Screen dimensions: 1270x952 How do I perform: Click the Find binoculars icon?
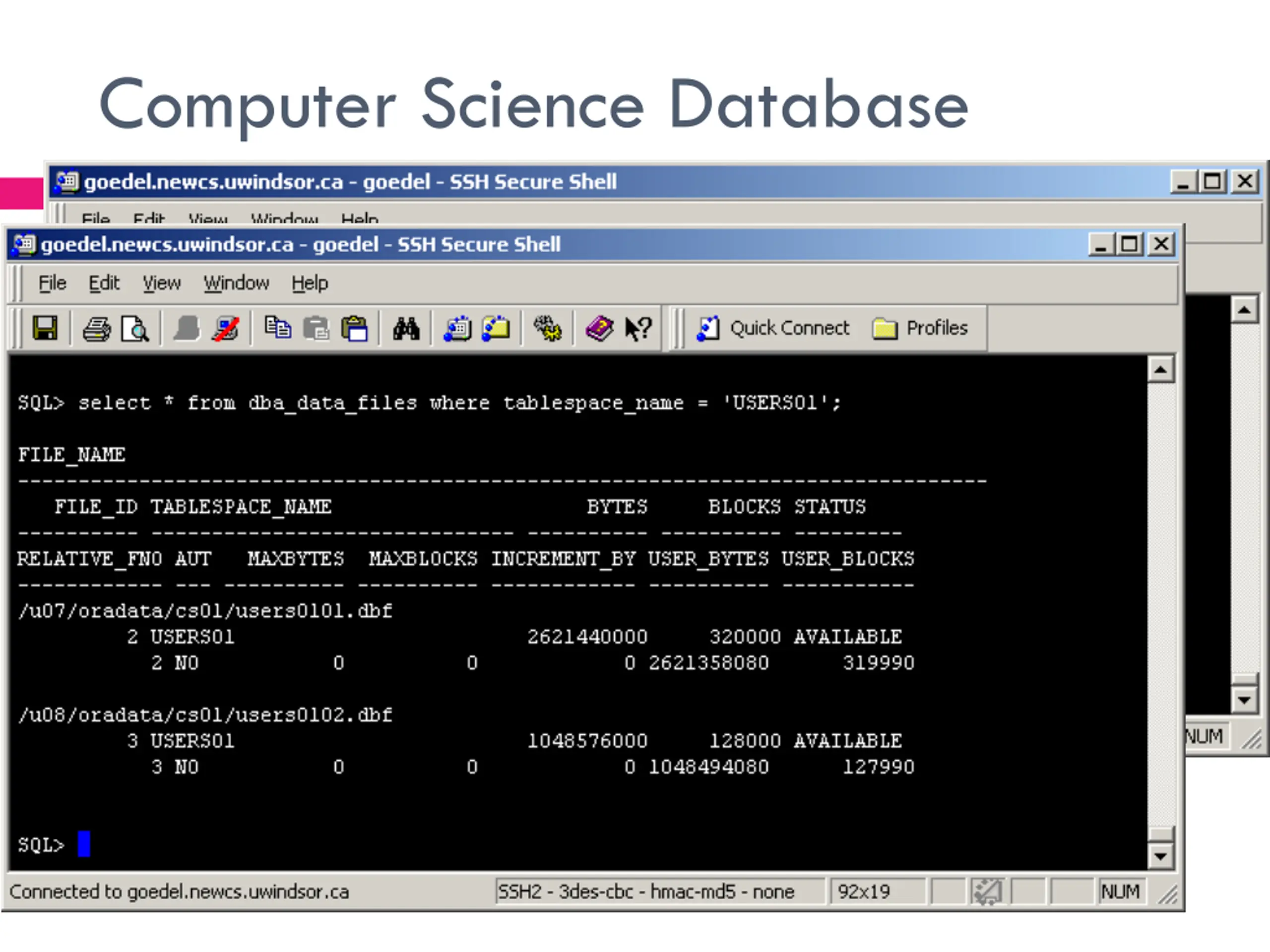tap(406, 329)
